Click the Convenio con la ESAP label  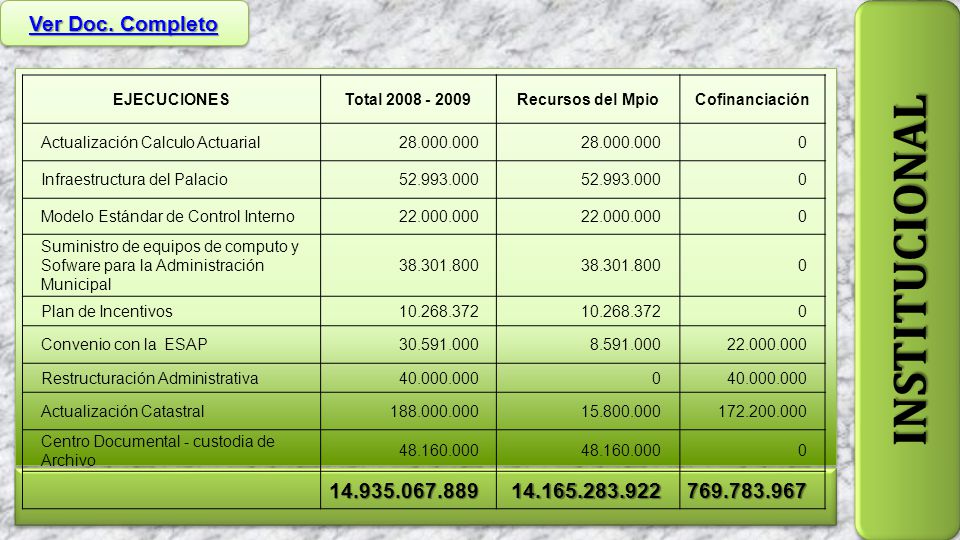[124, 344]
